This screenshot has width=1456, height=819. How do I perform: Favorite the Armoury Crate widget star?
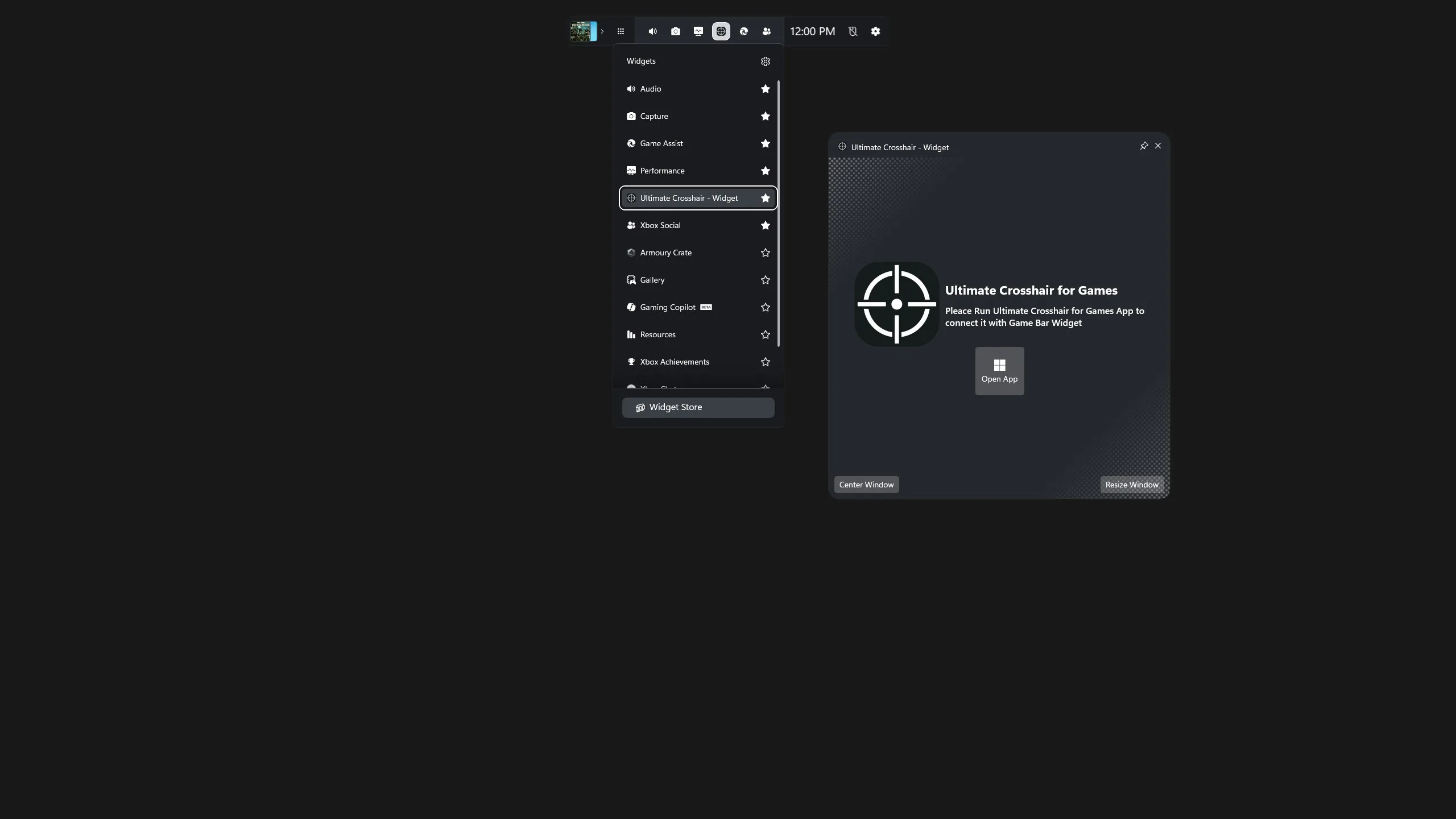tap(765, 253)
